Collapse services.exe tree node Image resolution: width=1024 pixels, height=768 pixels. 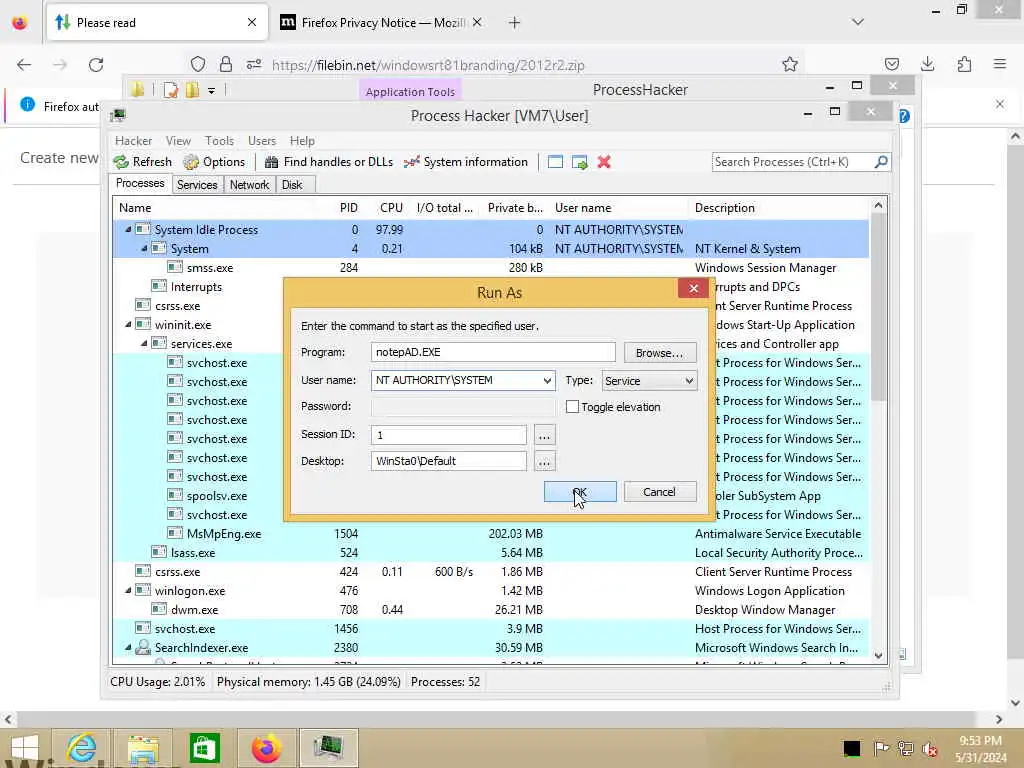click(144, 344)
